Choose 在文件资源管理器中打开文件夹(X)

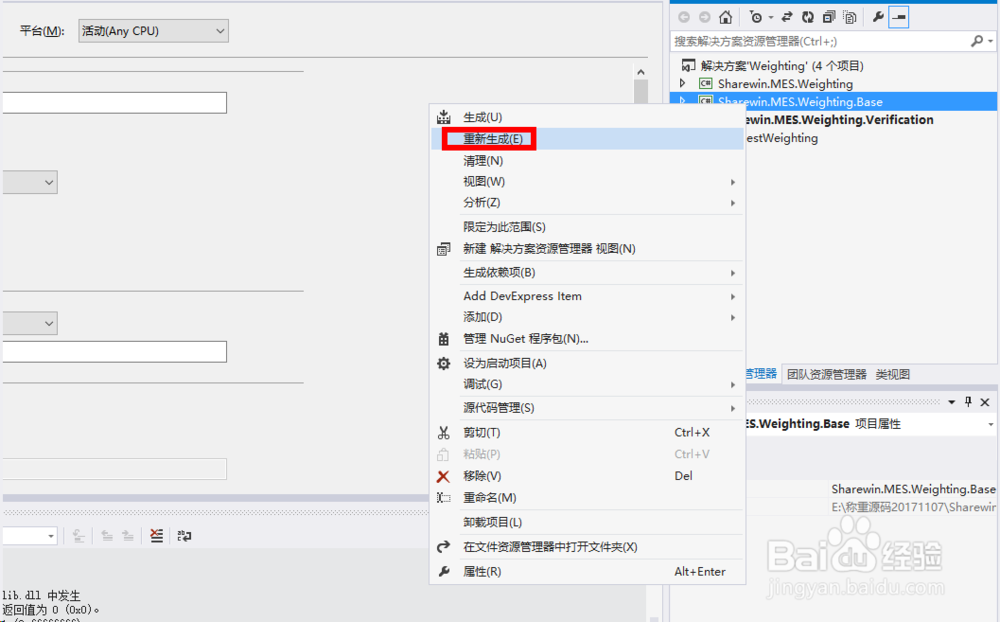[587, 547]
